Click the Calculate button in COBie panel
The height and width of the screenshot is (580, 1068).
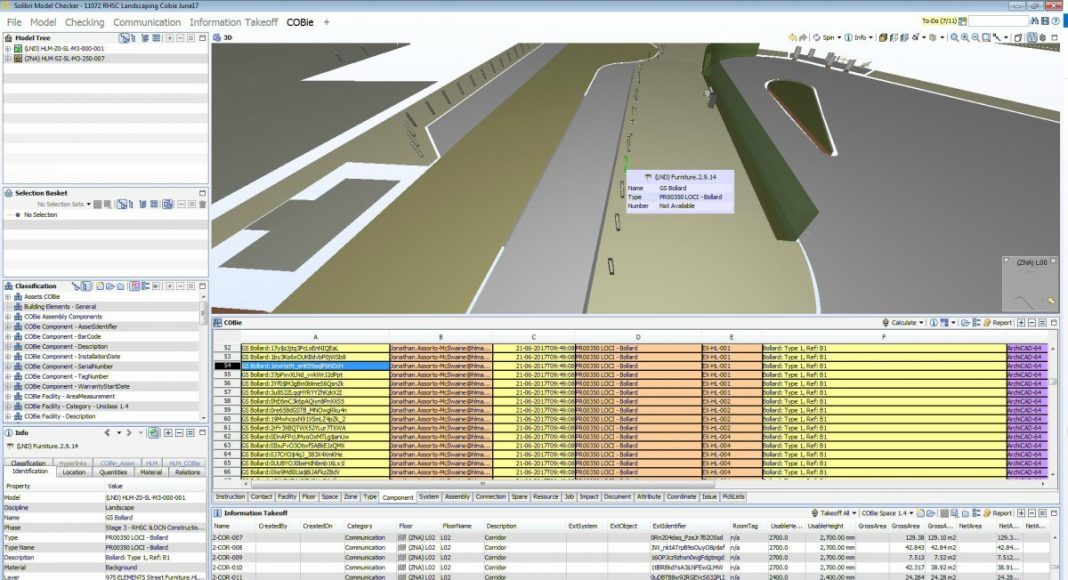click(903, 323)
